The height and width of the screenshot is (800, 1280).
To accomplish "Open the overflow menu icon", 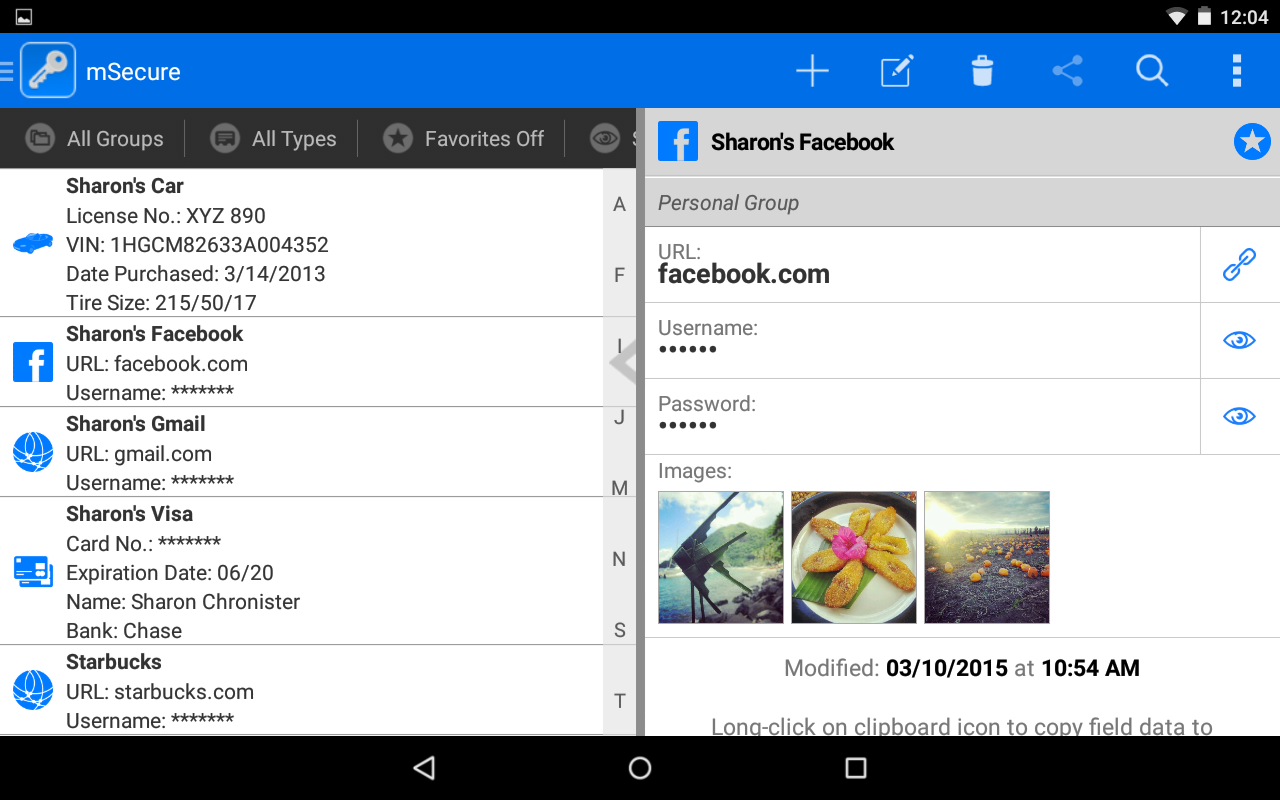I will tap(1237, 70).
